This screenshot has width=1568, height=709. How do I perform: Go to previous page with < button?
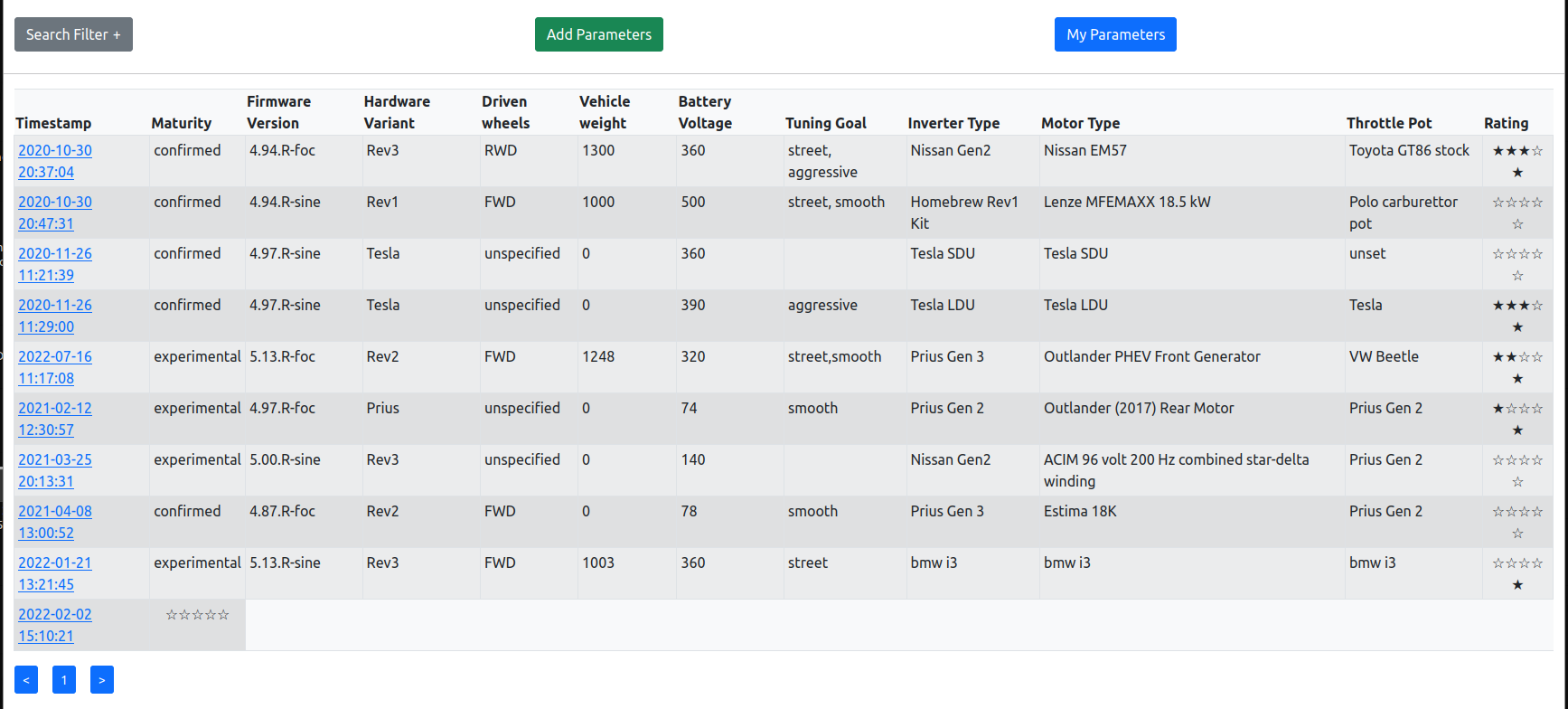26,680
